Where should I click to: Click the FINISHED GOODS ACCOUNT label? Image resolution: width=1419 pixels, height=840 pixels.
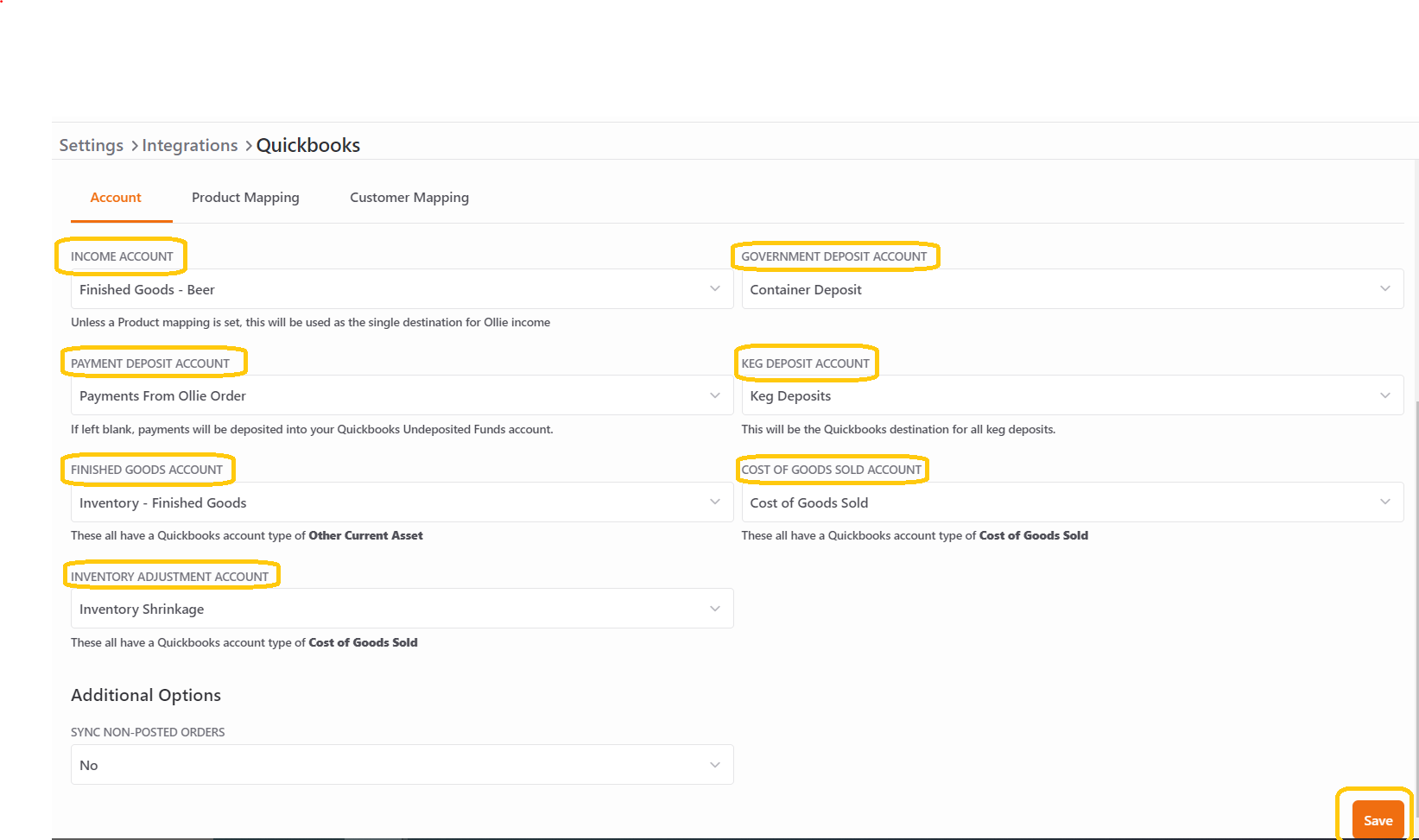click(x=147, y=470)
